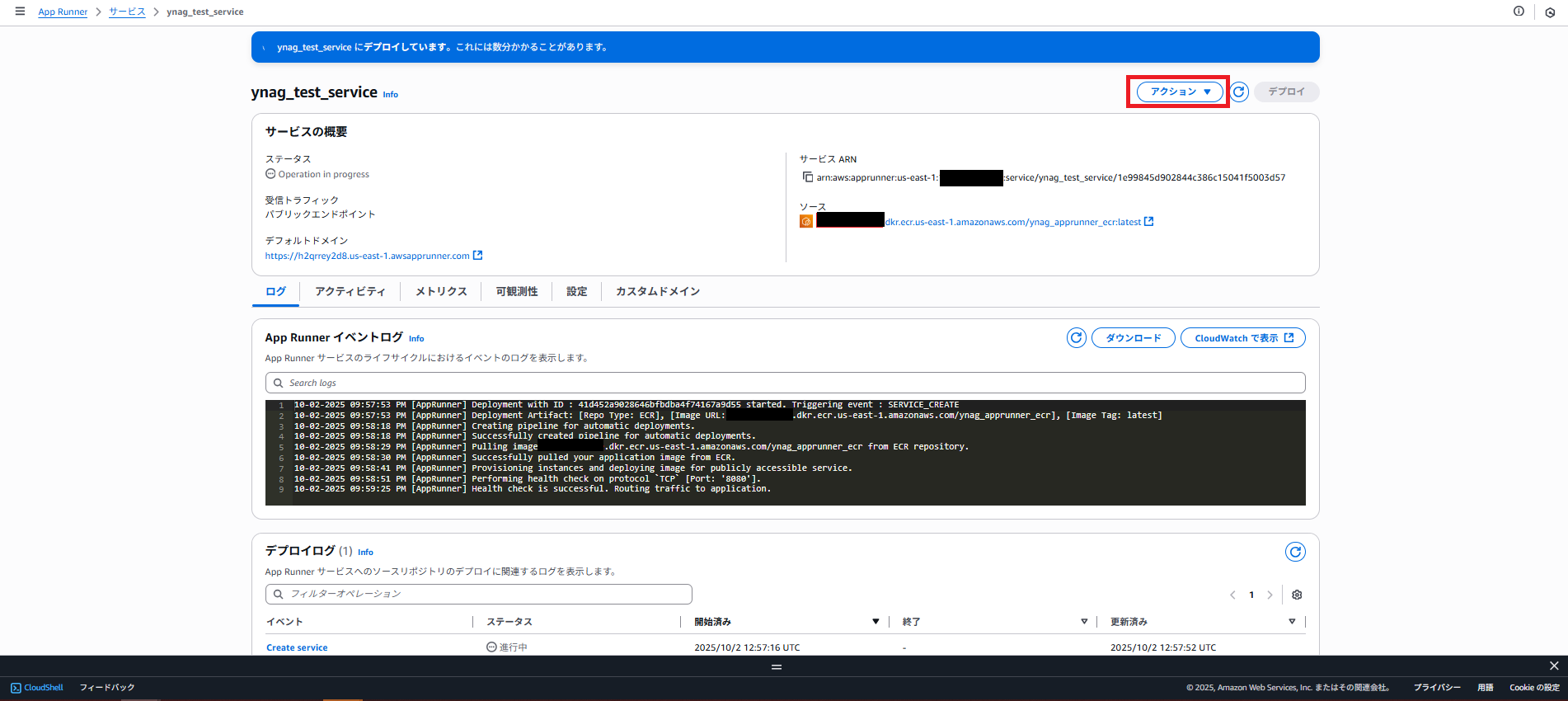Click the フィルターオペレーション filter field

(x=478, y=594)
